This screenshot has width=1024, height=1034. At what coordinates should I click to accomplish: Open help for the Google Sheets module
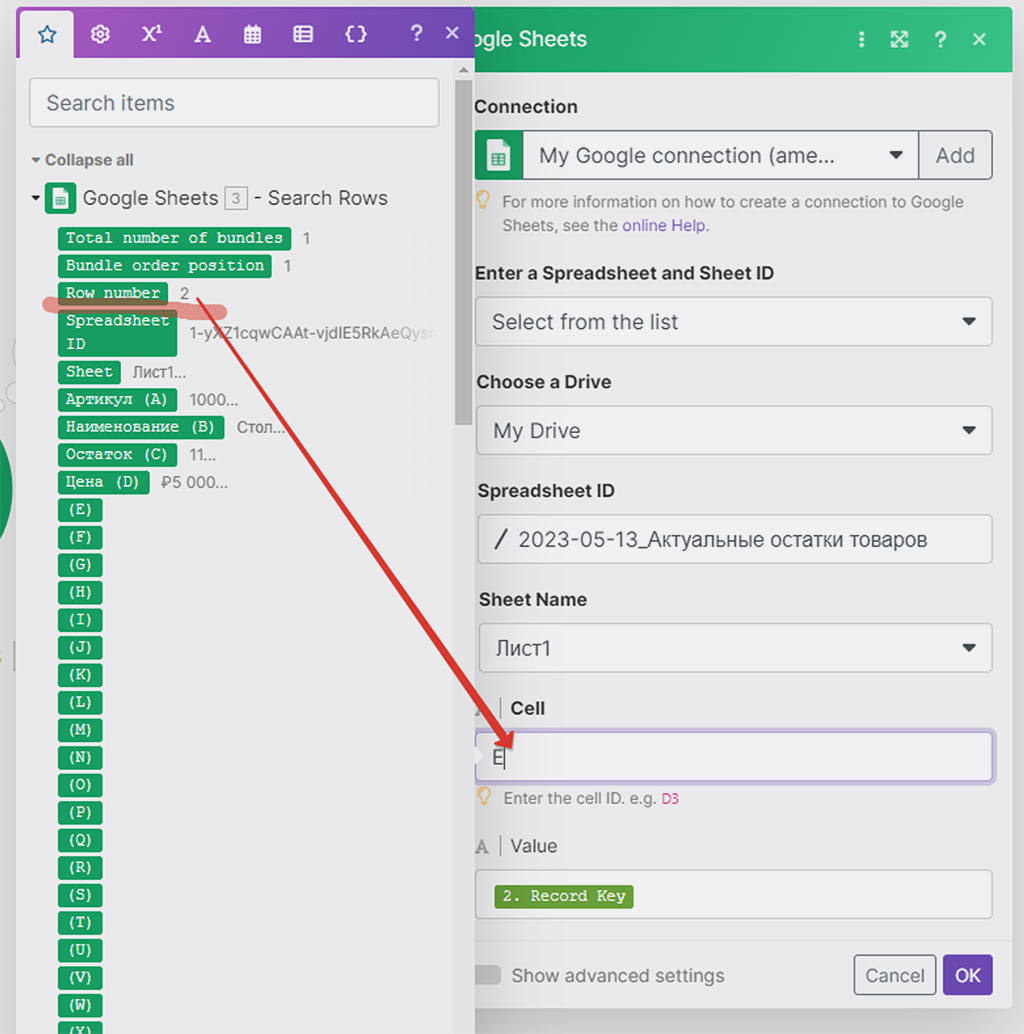tap(940, 40)
